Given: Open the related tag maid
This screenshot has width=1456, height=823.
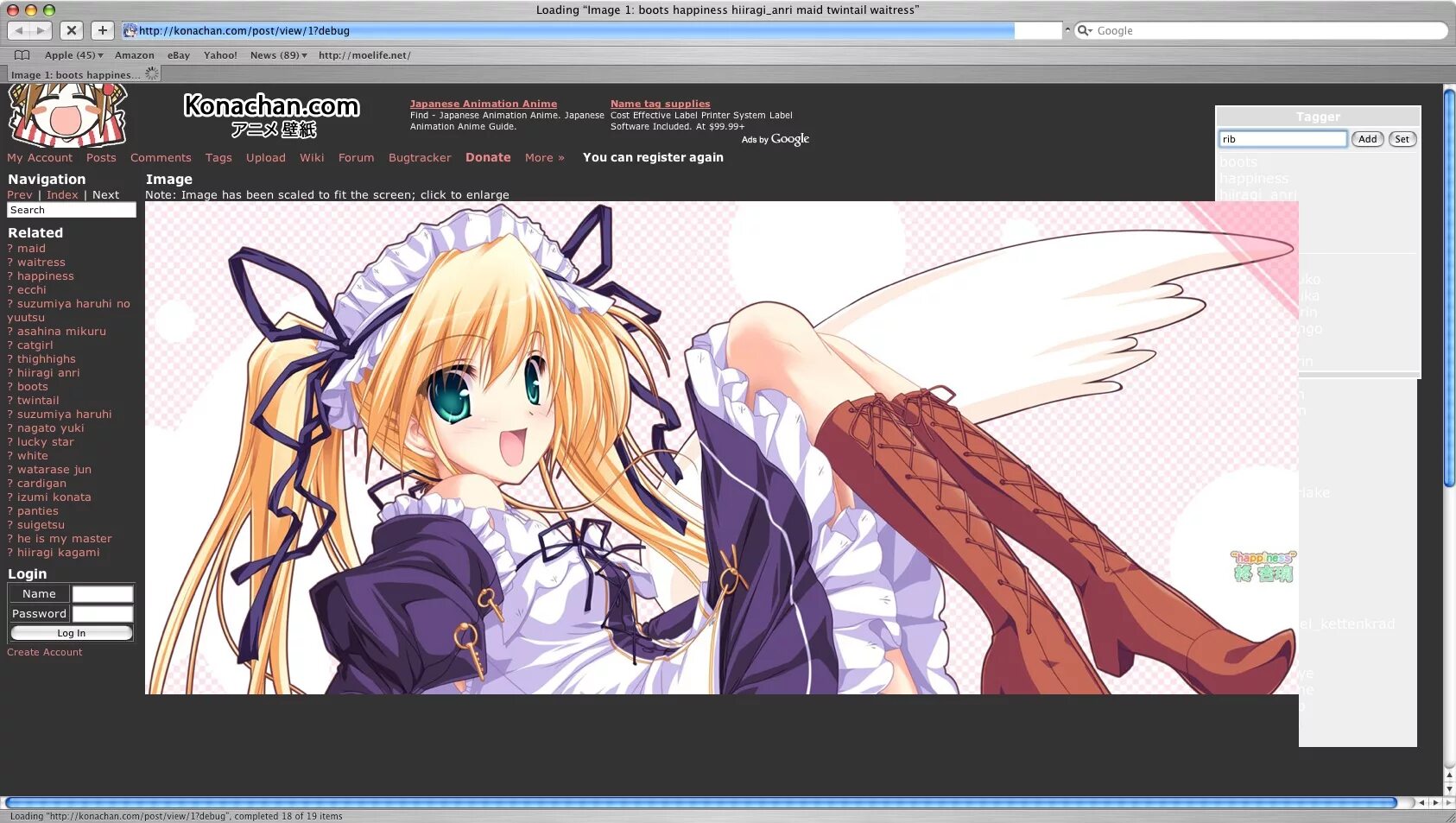Looking at the screenshot, I should point(31,249).
